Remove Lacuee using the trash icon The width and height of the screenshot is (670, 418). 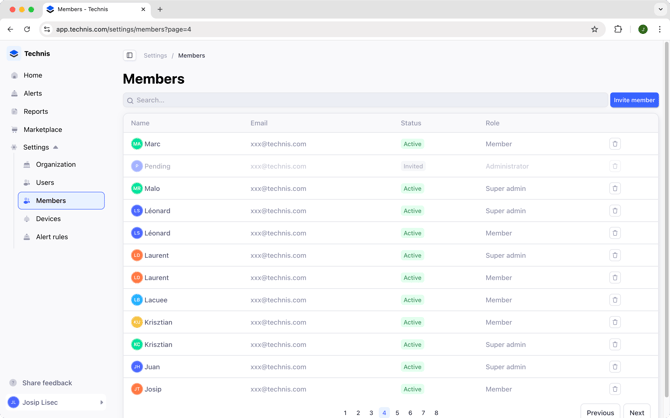[x=615, y=300]
